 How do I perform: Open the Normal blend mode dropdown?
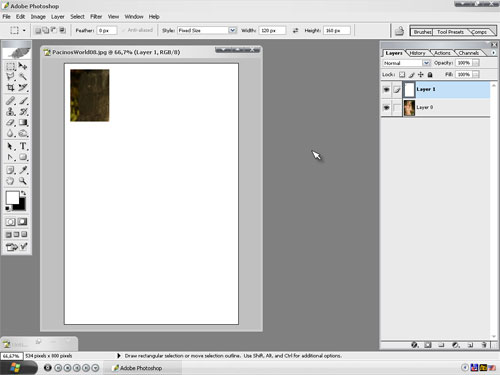point(406,63)
